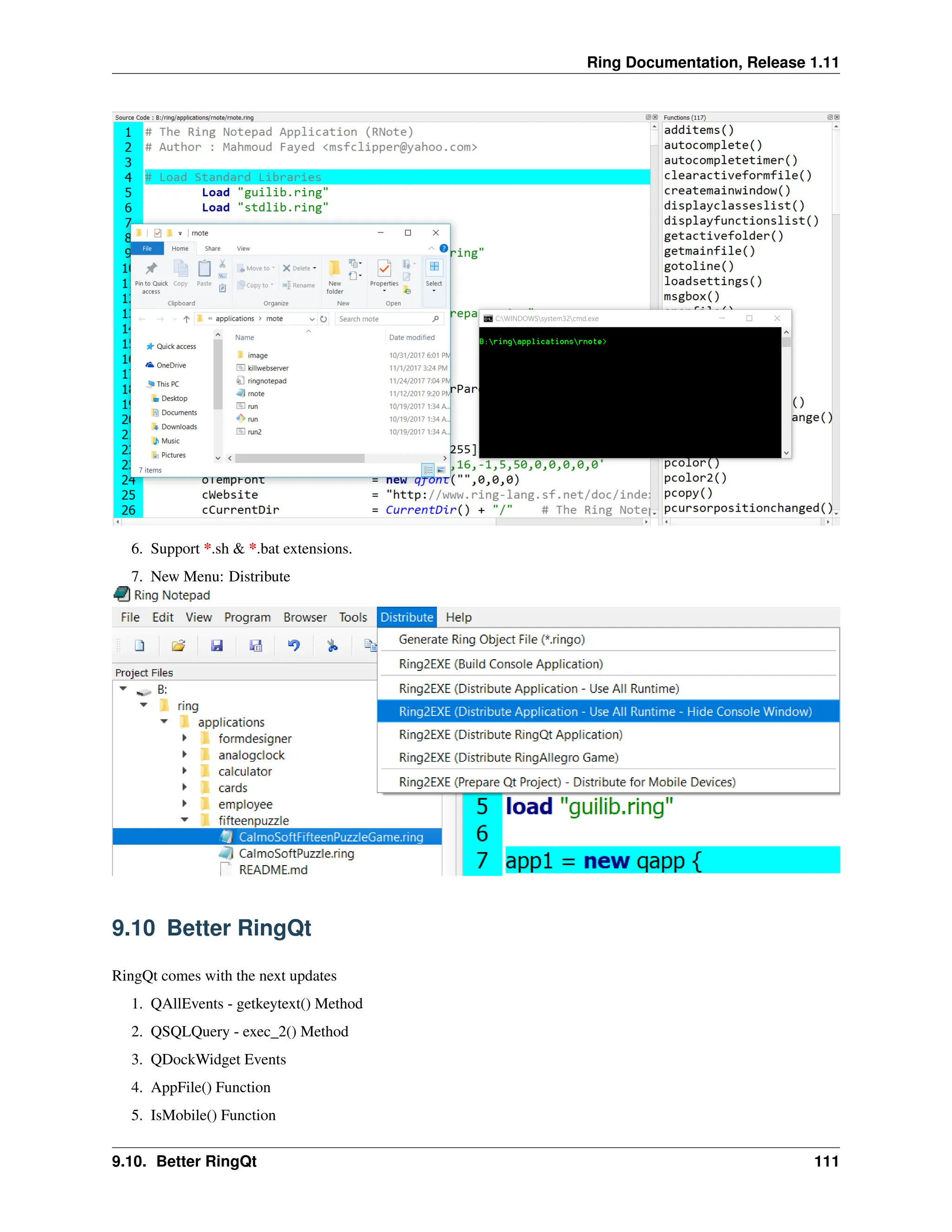The height and width of the screenshot is (1232, 952).
Task: Click the Undo arrow icon
Action: point(294,645)
